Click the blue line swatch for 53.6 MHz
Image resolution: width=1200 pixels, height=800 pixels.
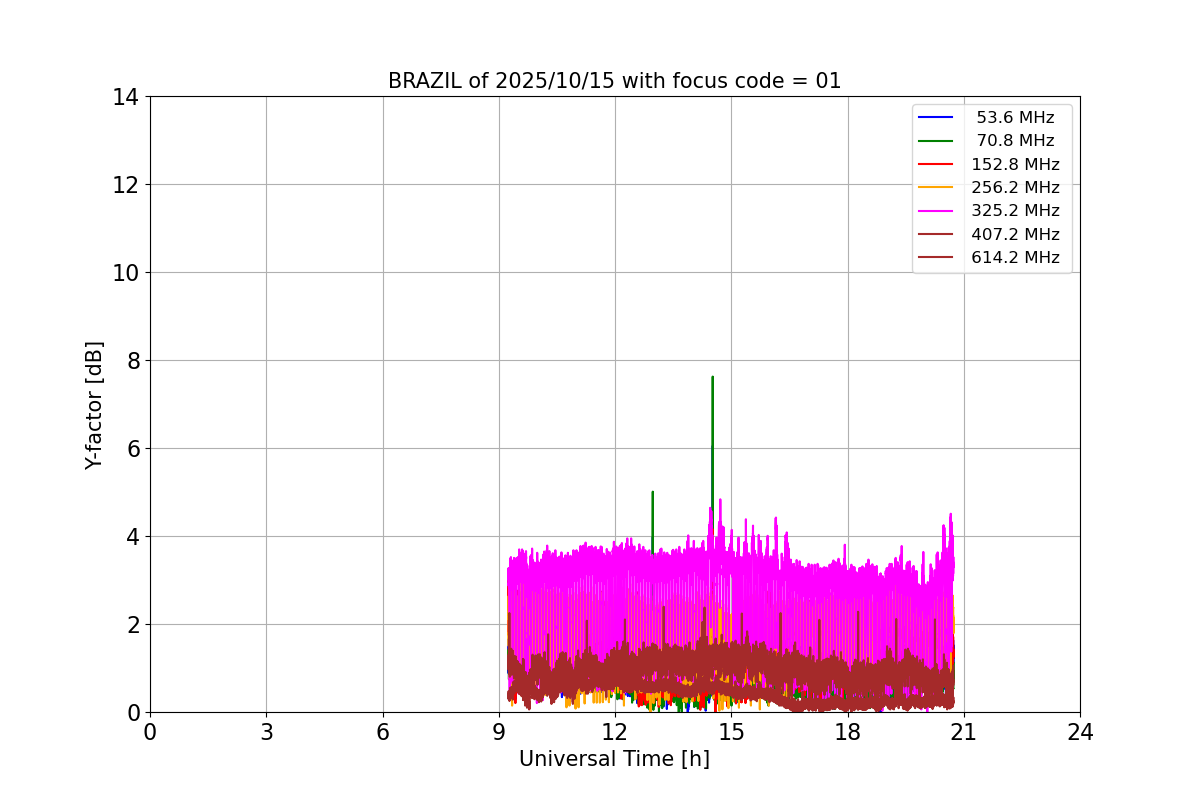[936, 118]
